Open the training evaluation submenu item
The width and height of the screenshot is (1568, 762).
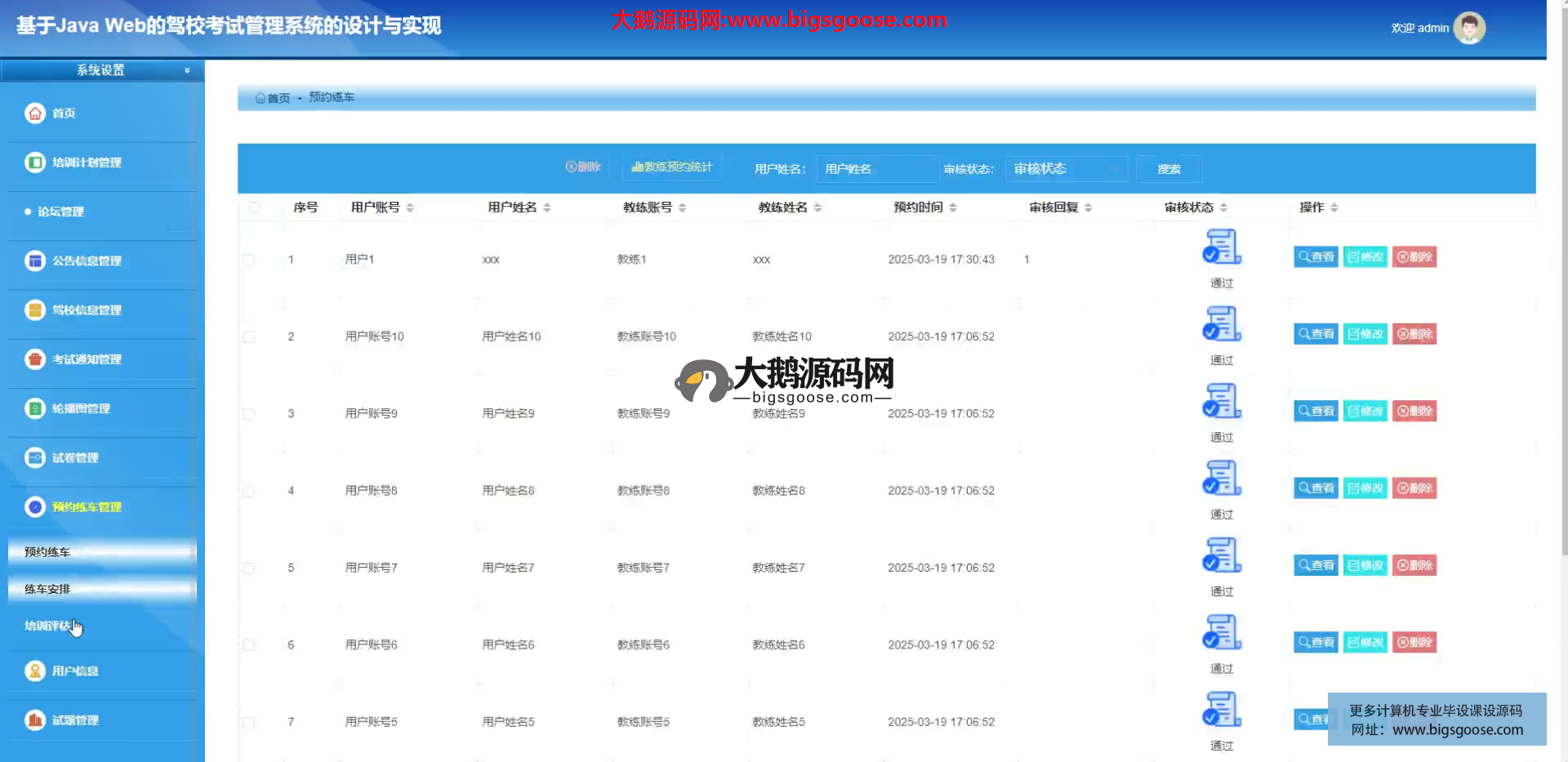[x=48, y=626]
